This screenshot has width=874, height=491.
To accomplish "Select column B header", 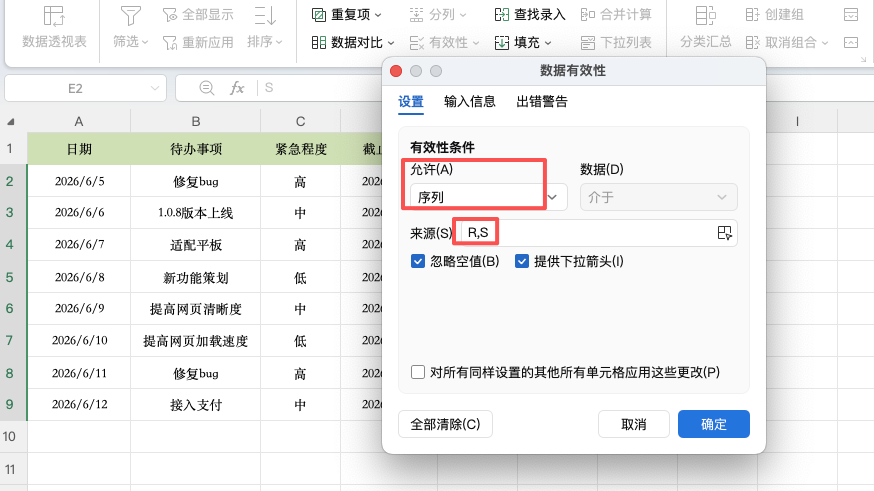I will coord(196,121).
